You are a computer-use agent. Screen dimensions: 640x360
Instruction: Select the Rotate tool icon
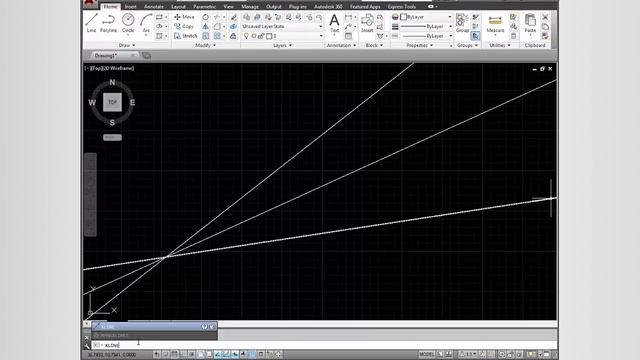tap(205, 17)
